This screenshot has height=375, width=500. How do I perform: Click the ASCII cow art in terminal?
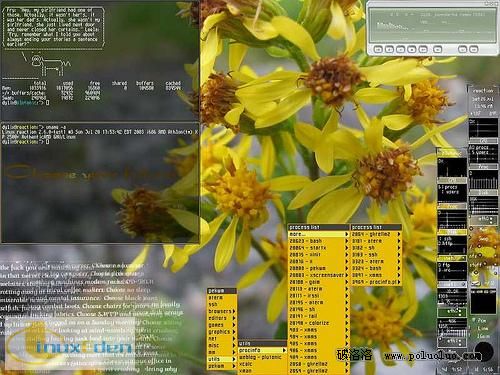pyautogui.click(x=51, y=65)
